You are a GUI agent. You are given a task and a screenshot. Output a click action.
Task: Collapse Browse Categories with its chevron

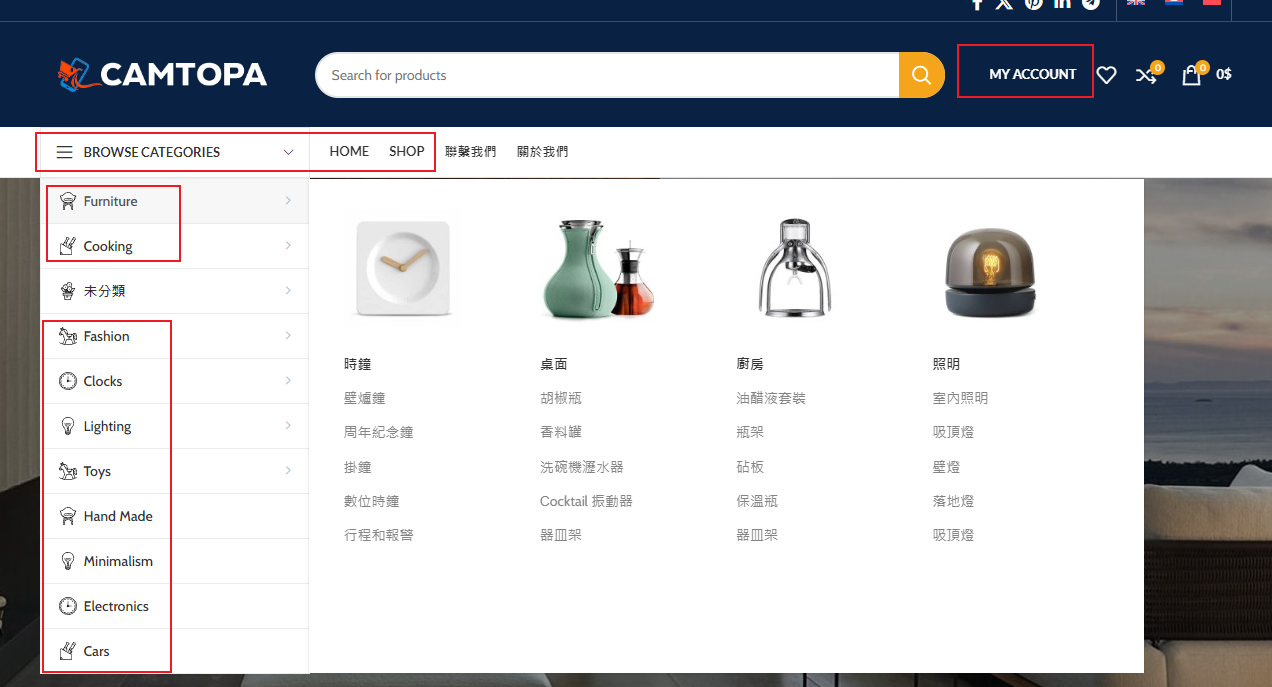click(289, 152)
